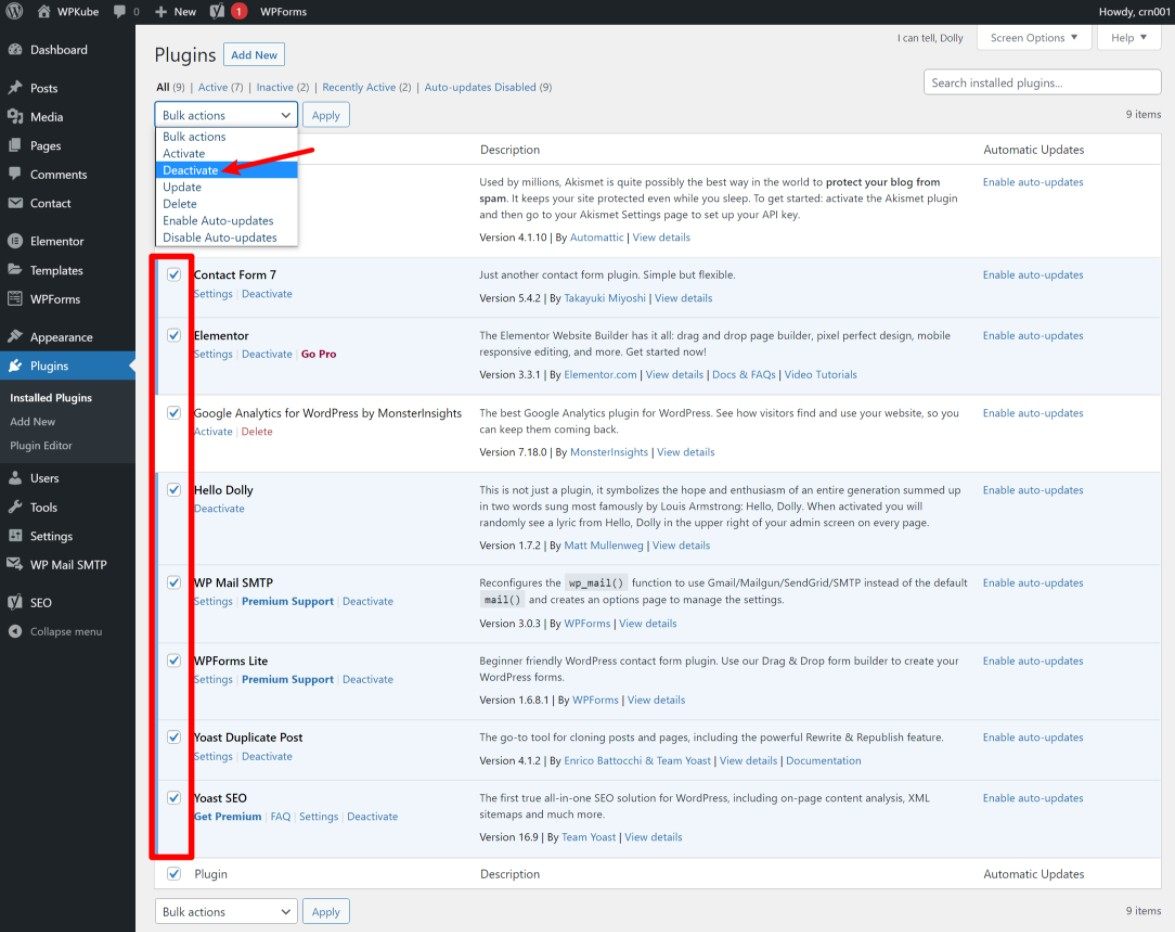Uncheck the Hello Dolly checkbox
The image size is (1175, 932).
pos(174,490)
